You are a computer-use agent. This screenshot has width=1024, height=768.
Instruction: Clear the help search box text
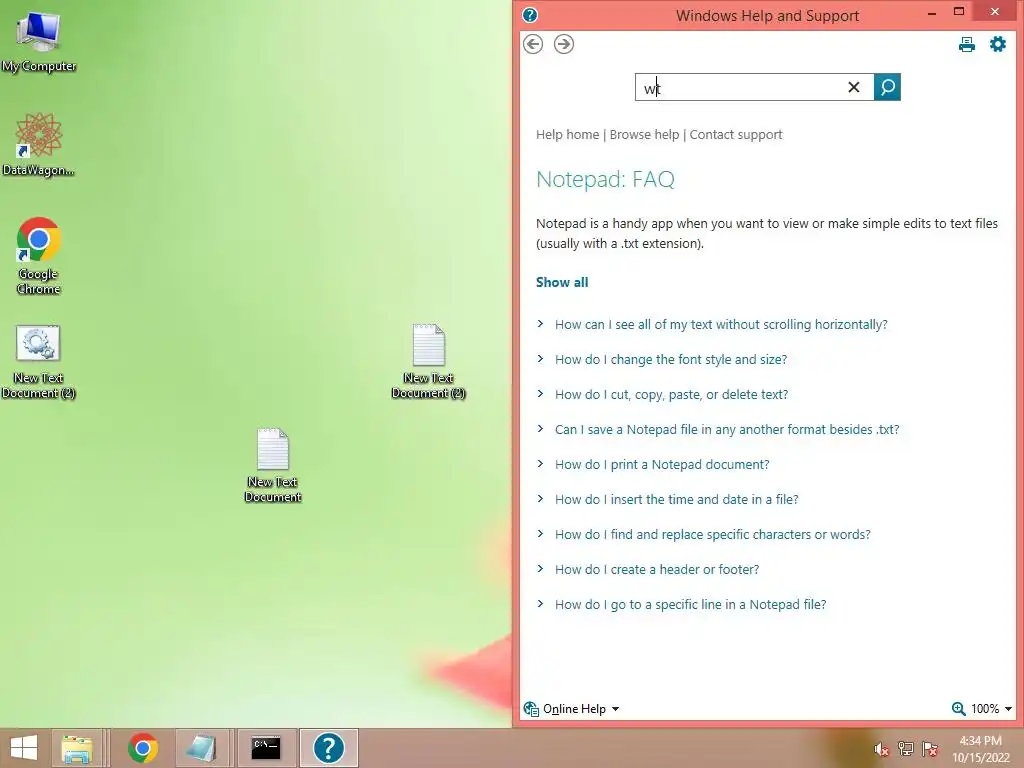[853, 88]
